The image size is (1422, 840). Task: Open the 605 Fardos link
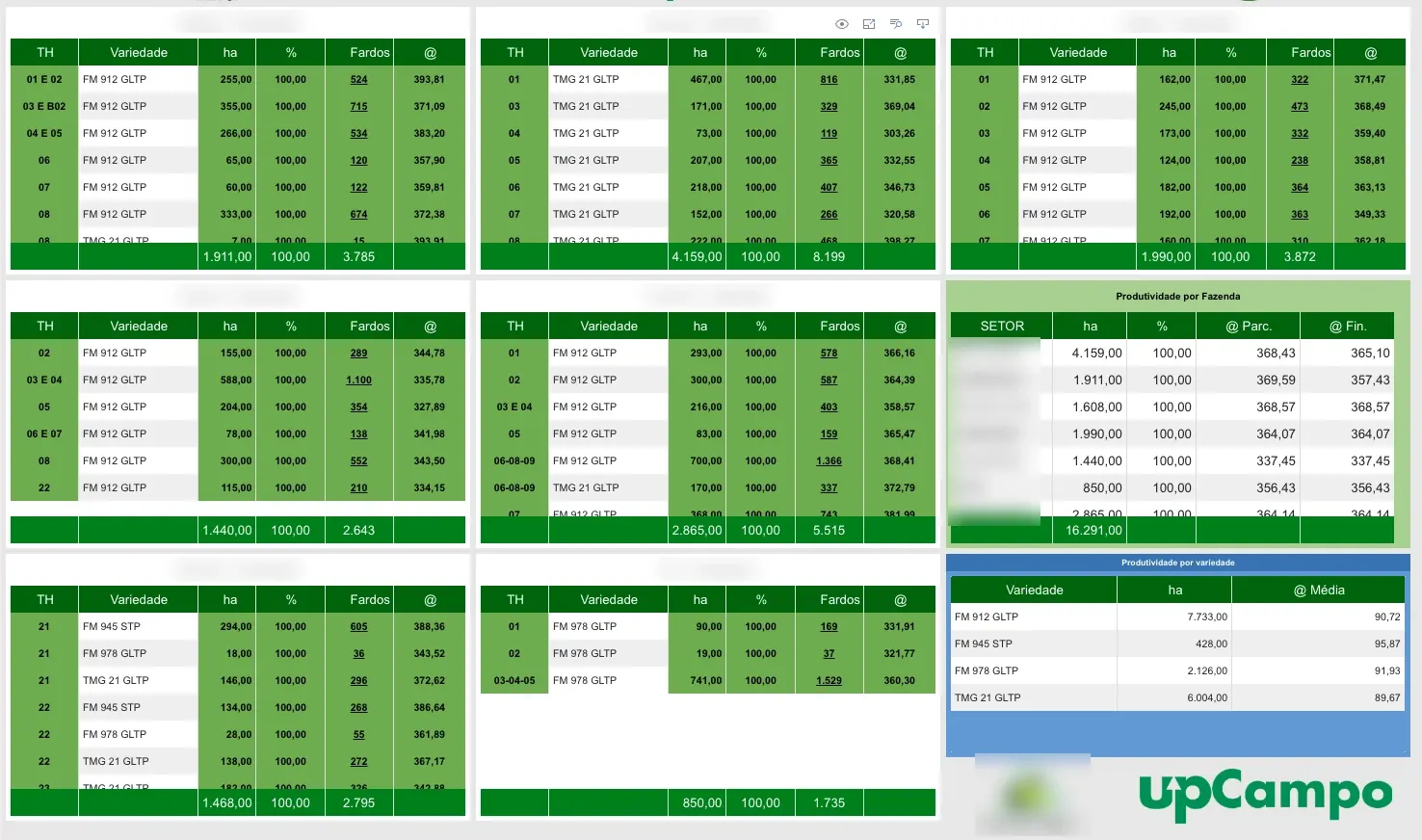(x=359, y=627)
